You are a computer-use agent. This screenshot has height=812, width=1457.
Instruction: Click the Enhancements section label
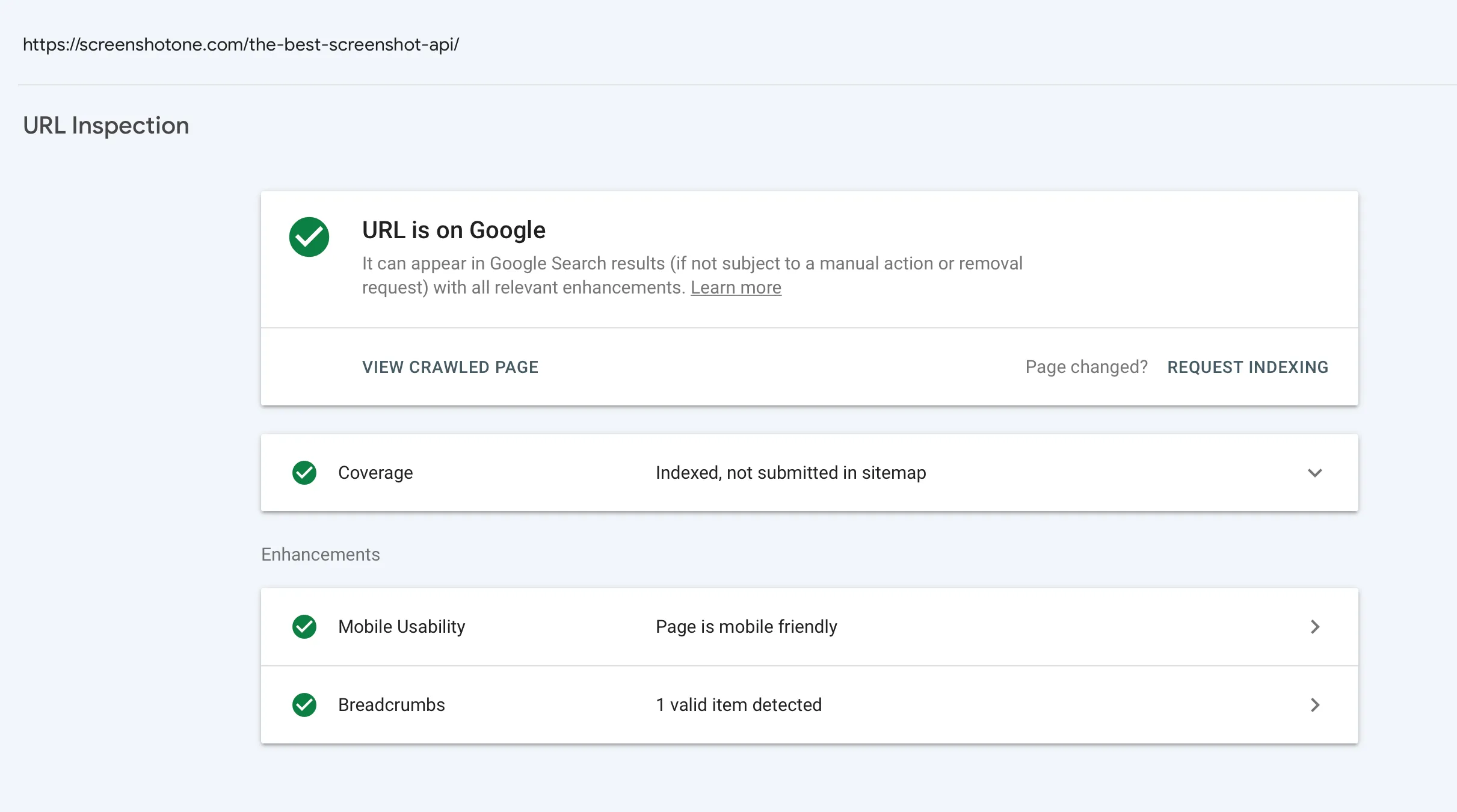coord(320,554)
